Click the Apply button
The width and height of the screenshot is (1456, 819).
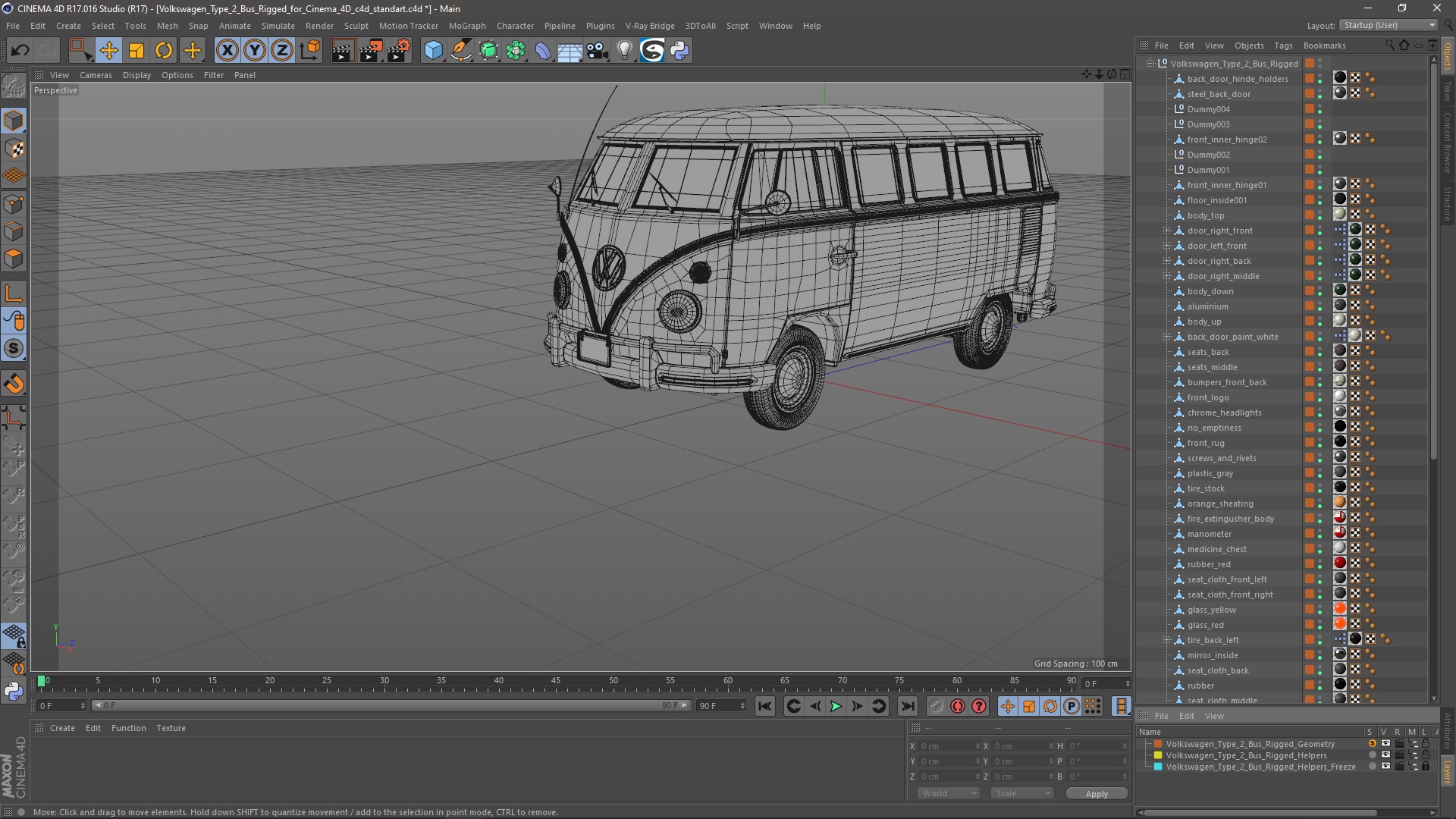click(1097, 794)
